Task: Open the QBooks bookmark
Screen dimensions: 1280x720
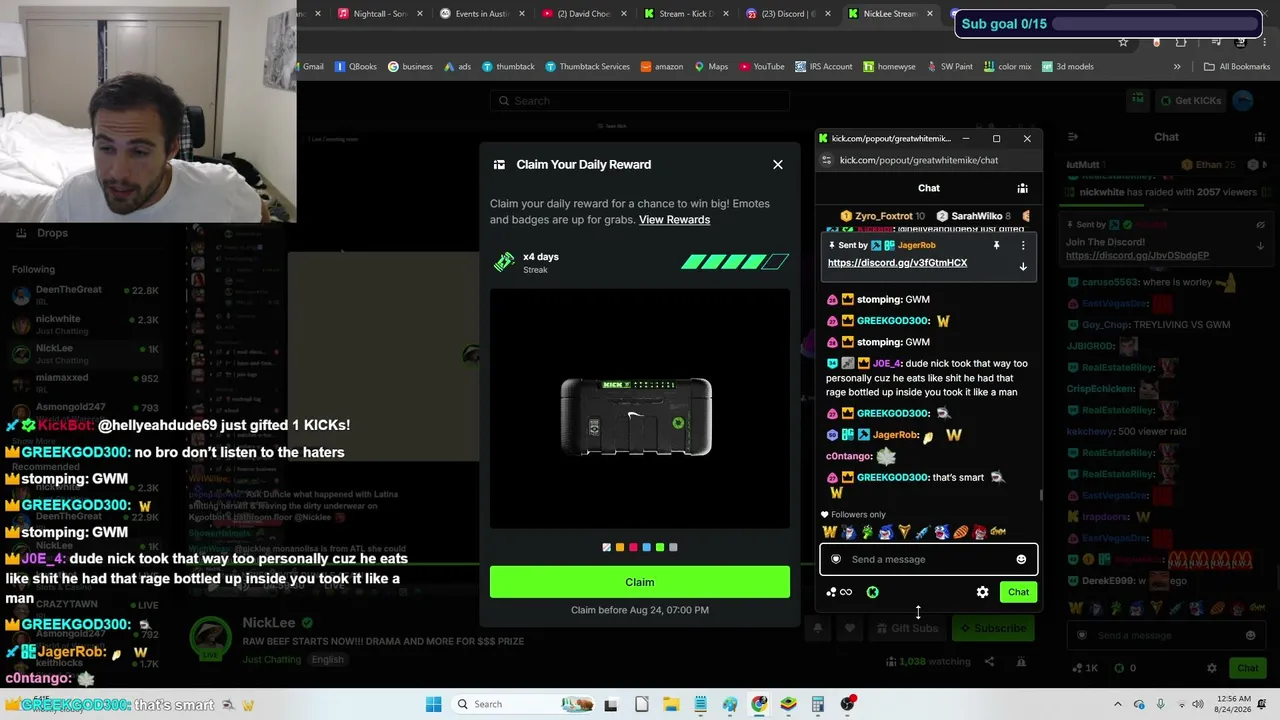Action: point(355,67)
